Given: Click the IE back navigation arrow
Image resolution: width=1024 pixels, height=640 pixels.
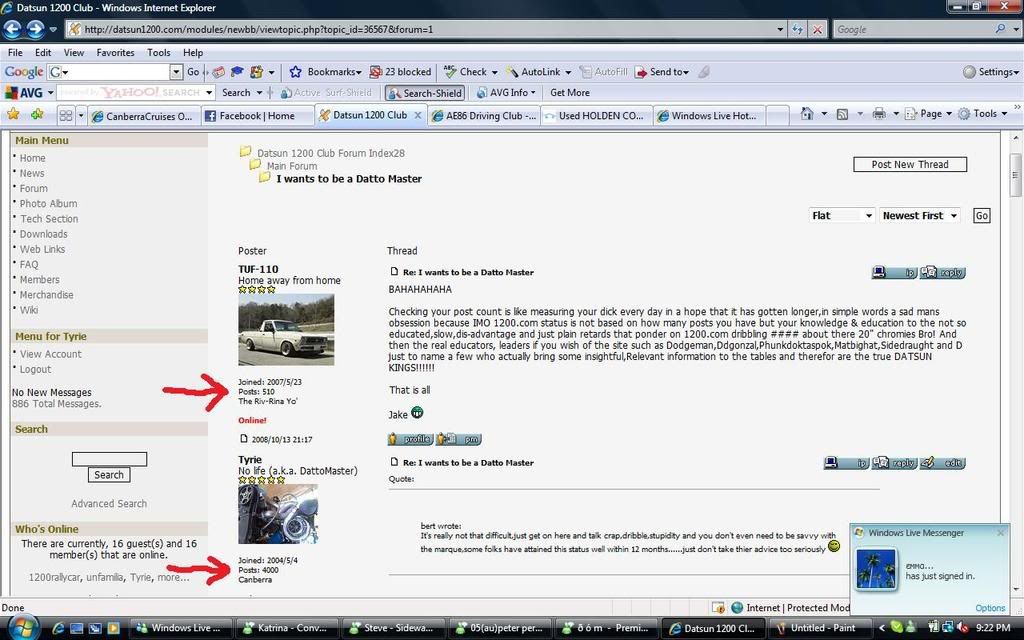Looking at the screenshot, I should coord(13,29).
